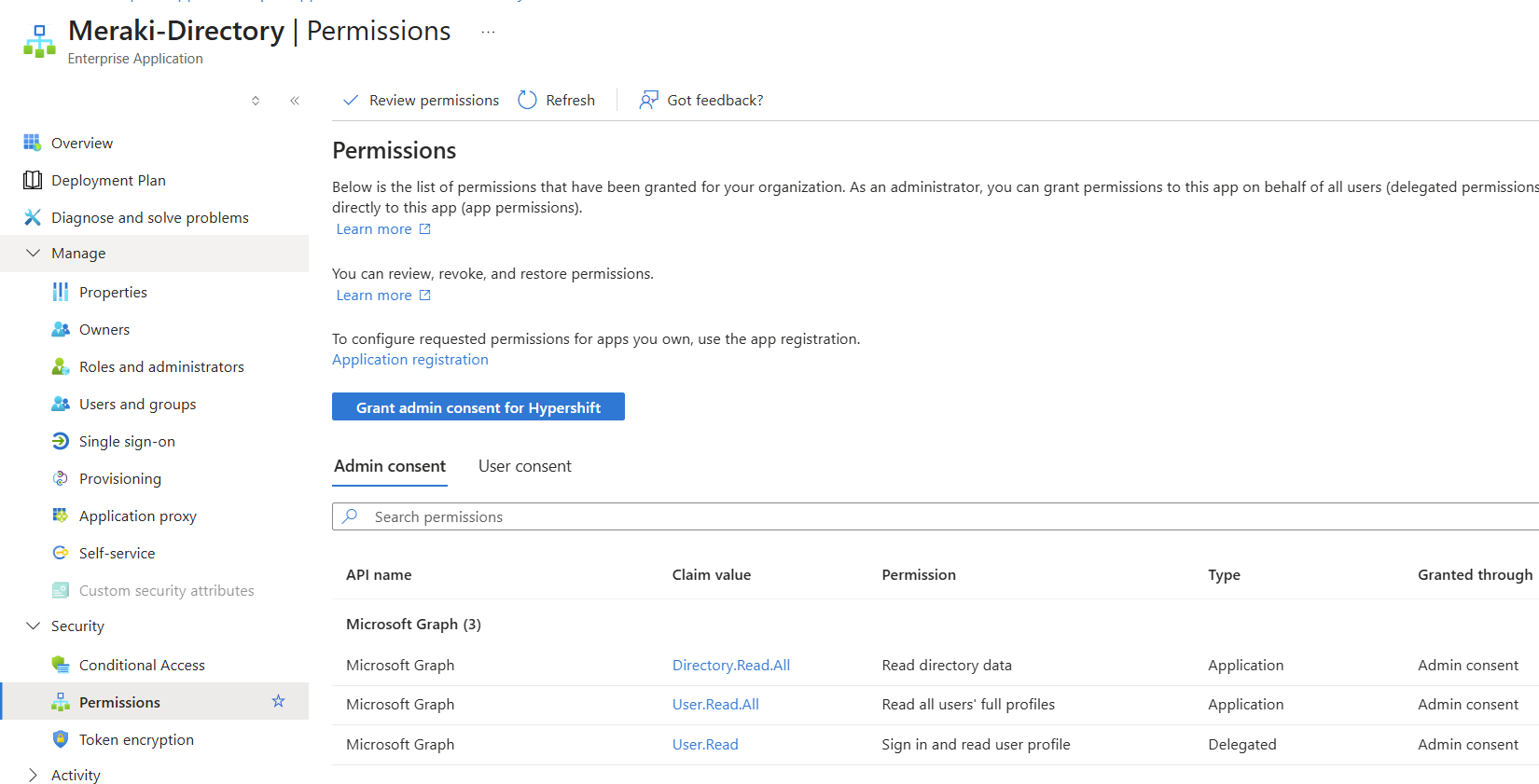Click Granted through column header

pyautogui.click(x=1475, y=575)
